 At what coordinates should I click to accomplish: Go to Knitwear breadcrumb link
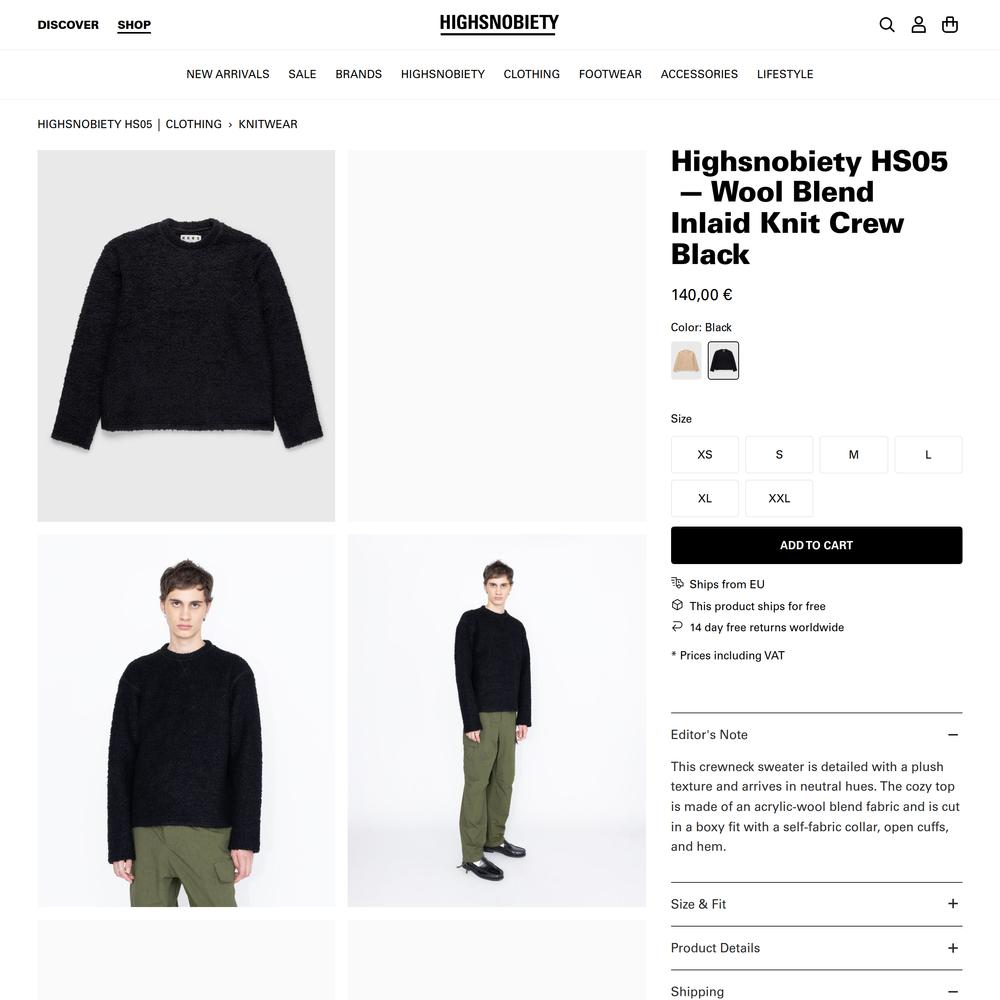tap(268, 124)
